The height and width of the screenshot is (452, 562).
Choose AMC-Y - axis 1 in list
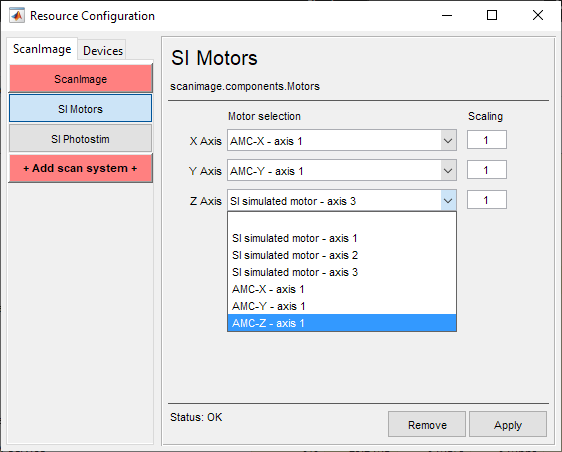point(342,306)
